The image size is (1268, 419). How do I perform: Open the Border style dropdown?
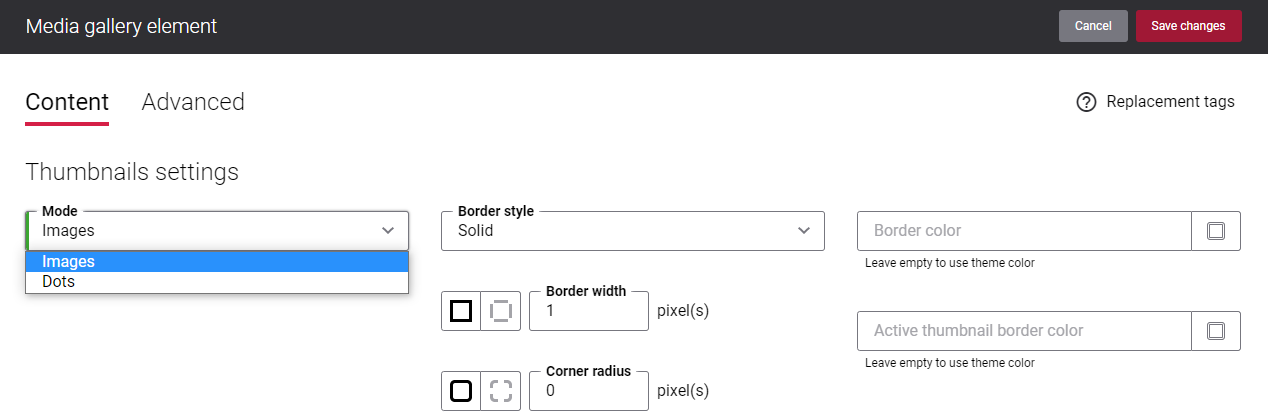point(633,231)
